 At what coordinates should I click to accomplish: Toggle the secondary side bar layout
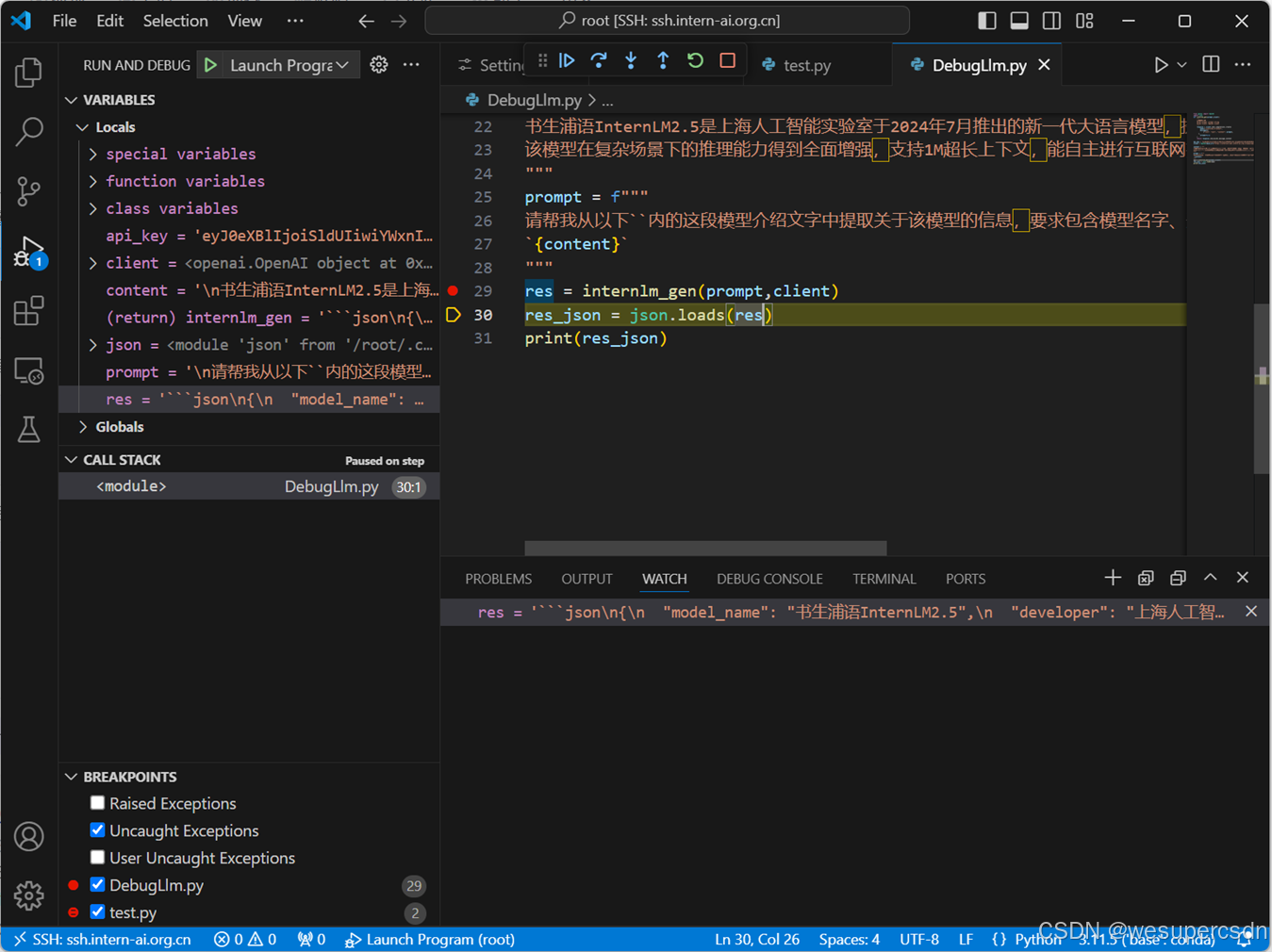pyautogui.click(x=1051, y=20)
